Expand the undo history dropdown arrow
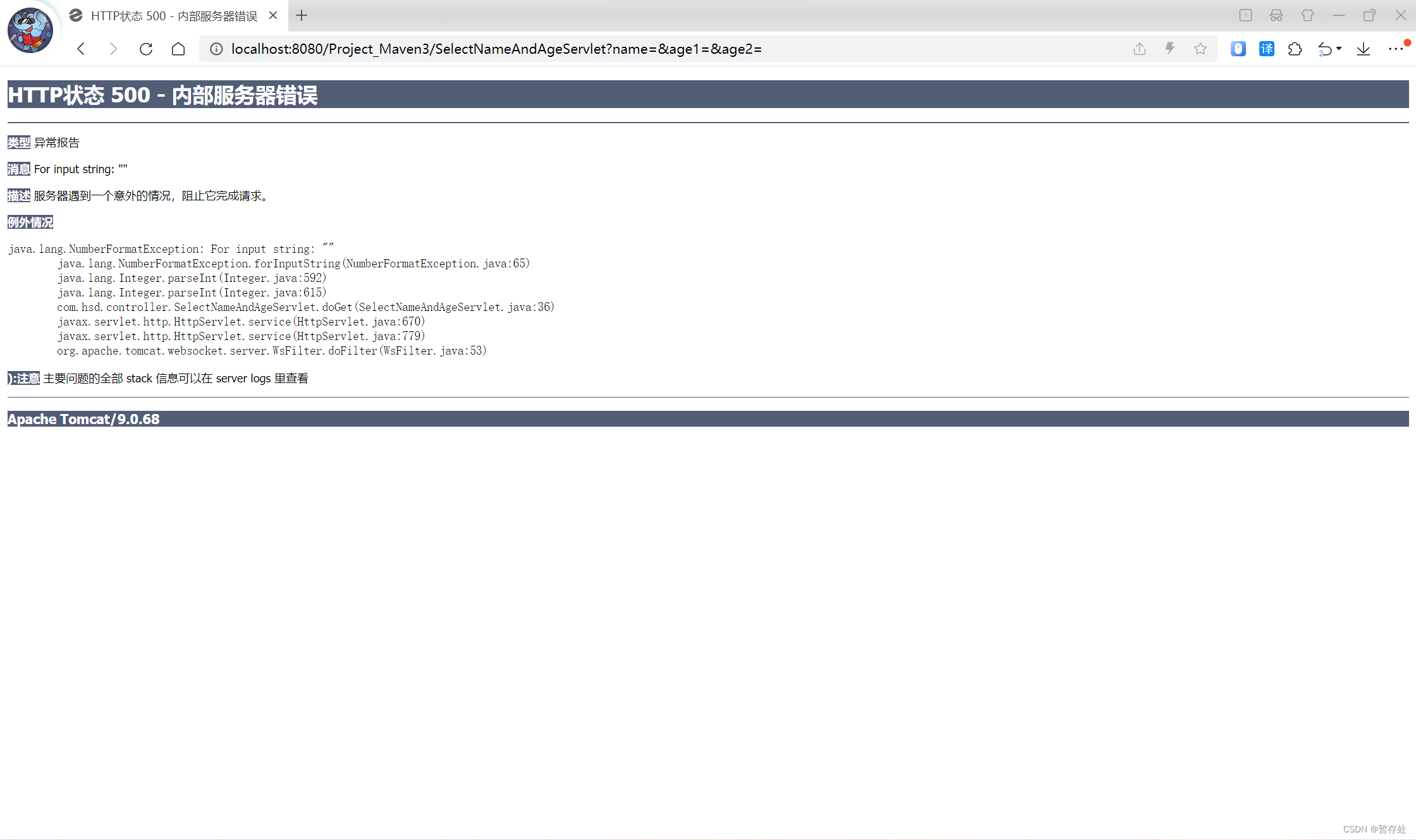 click(1340, 49)
